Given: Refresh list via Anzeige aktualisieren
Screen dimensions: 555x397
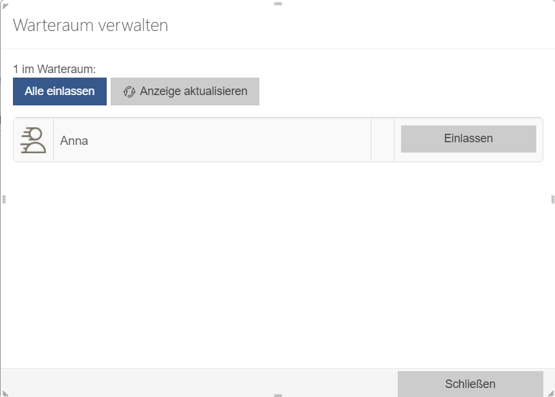Looking at the screenshot, I should [x=185, y=91].
